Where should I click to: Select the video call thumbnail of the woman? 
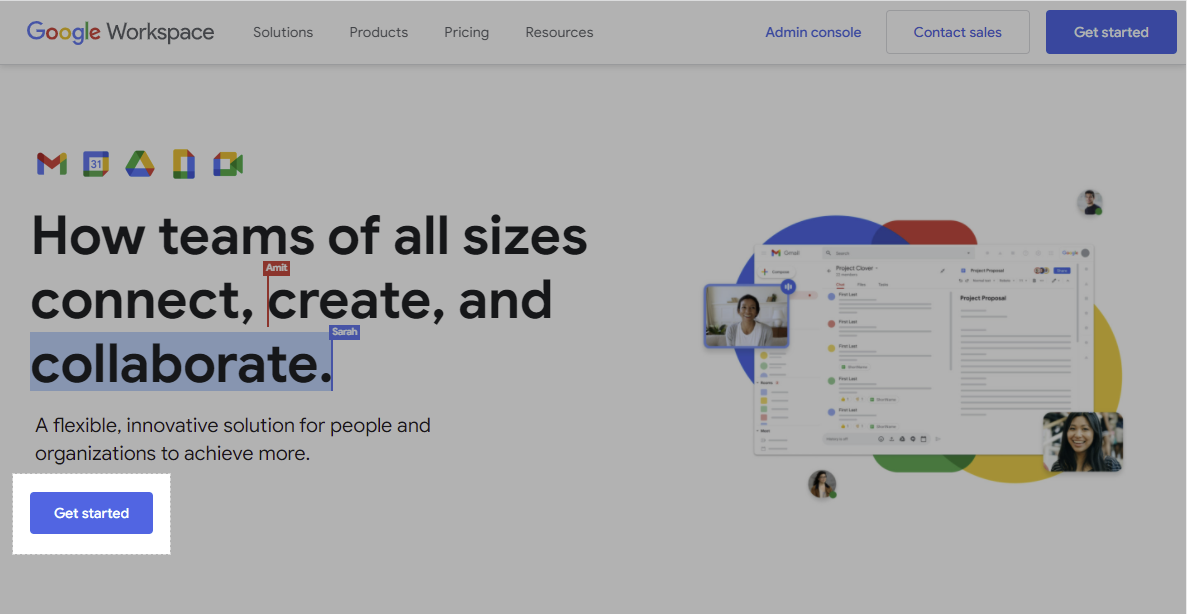[x=745, y=317]
